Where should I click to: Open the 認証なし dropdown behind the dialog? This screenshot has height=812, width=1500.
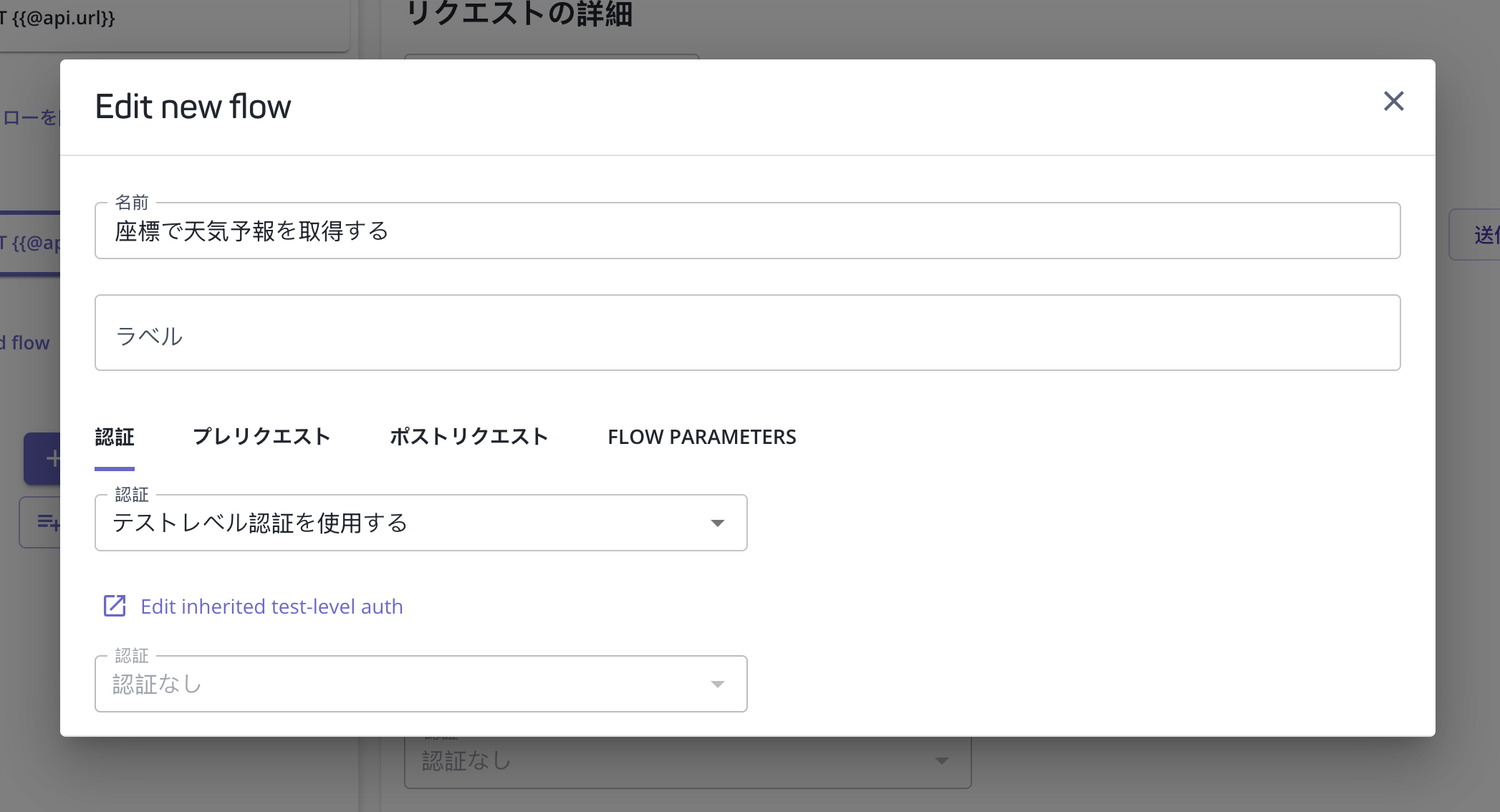pos(688,761)
